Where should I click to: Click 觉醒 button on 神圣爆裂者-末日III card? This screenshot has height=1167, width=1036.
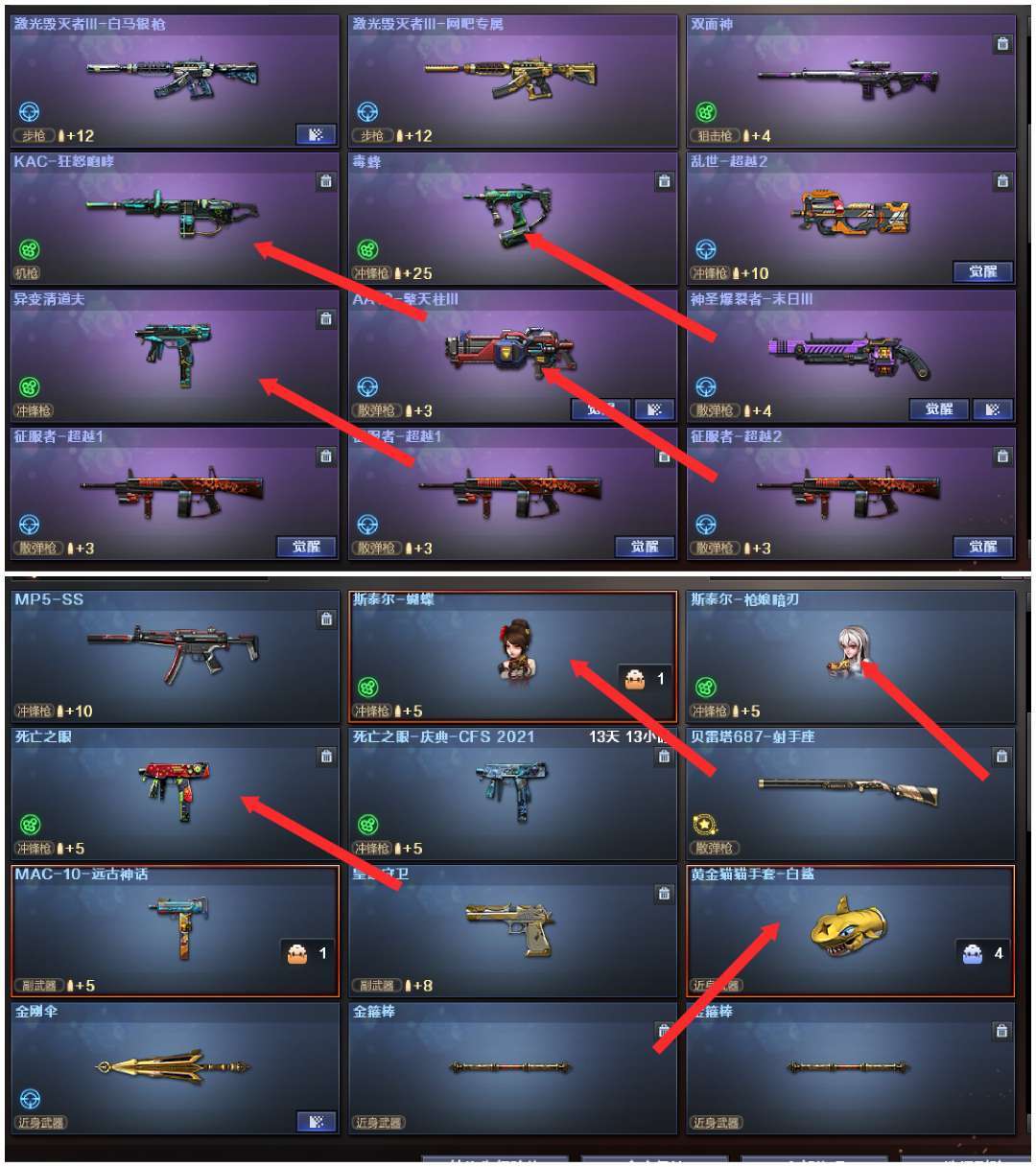(939, 409)
